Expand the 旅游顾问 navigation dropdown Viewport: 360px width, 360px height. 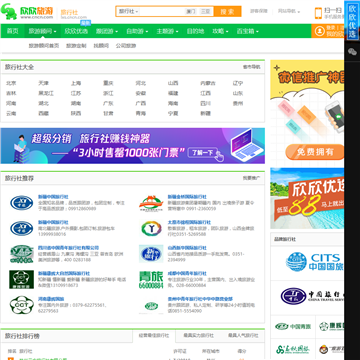click(42, 31)
